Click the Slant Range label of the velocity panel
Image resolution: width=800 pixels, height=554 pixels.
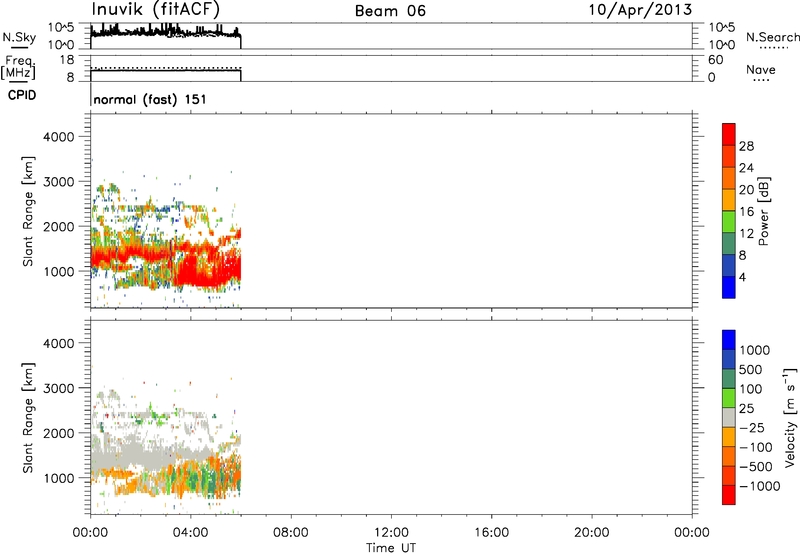pyautogui.click(x=28, y=418)
